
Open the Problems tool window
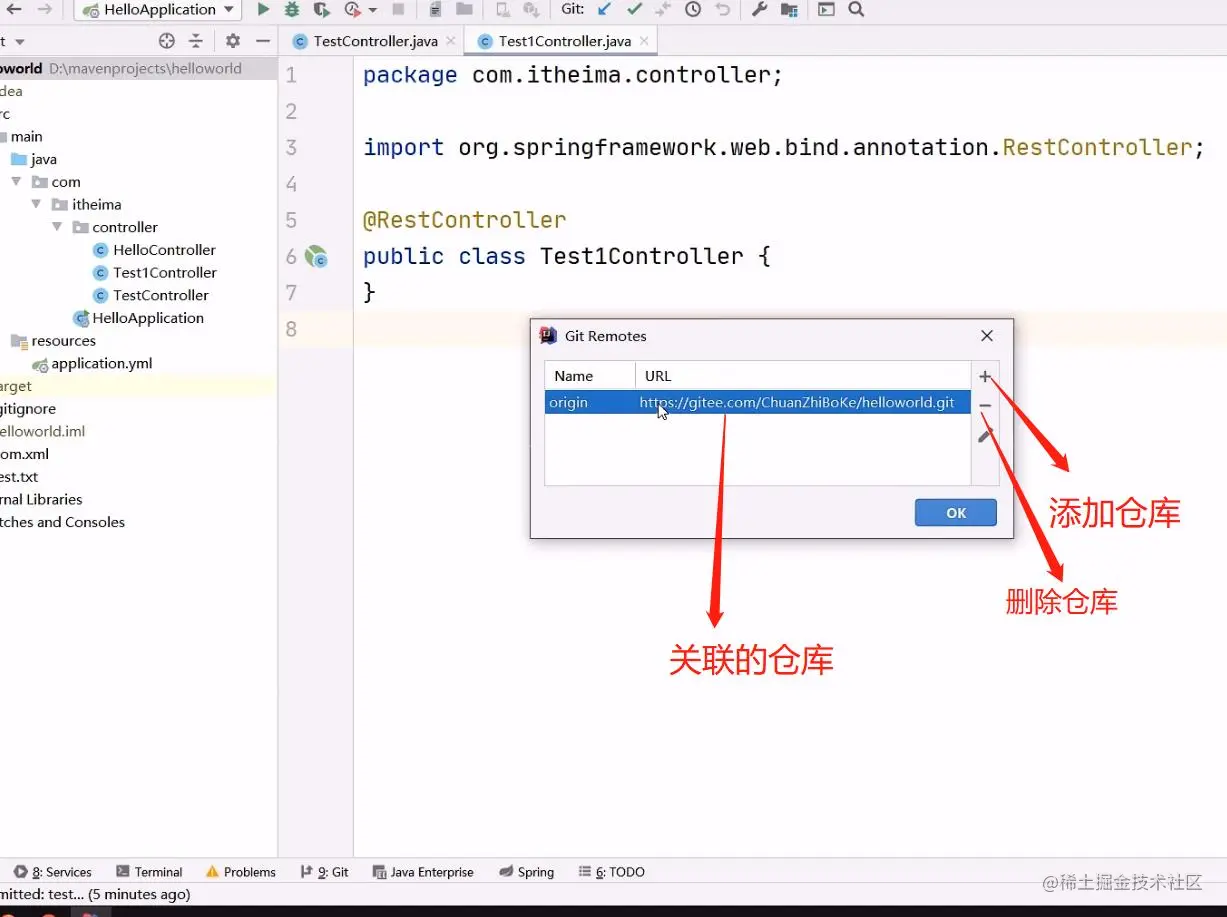tap(240, 872)
